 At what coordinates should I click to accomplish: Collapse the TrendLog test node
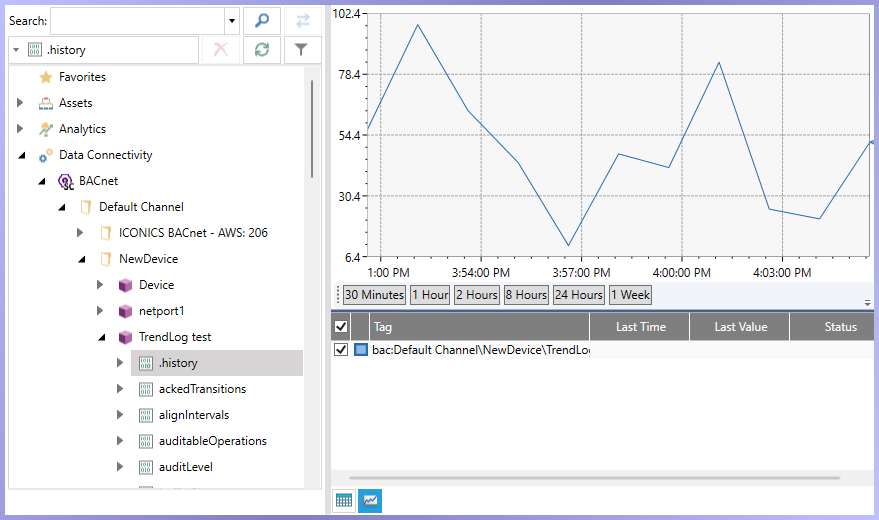tap(101, 337)
